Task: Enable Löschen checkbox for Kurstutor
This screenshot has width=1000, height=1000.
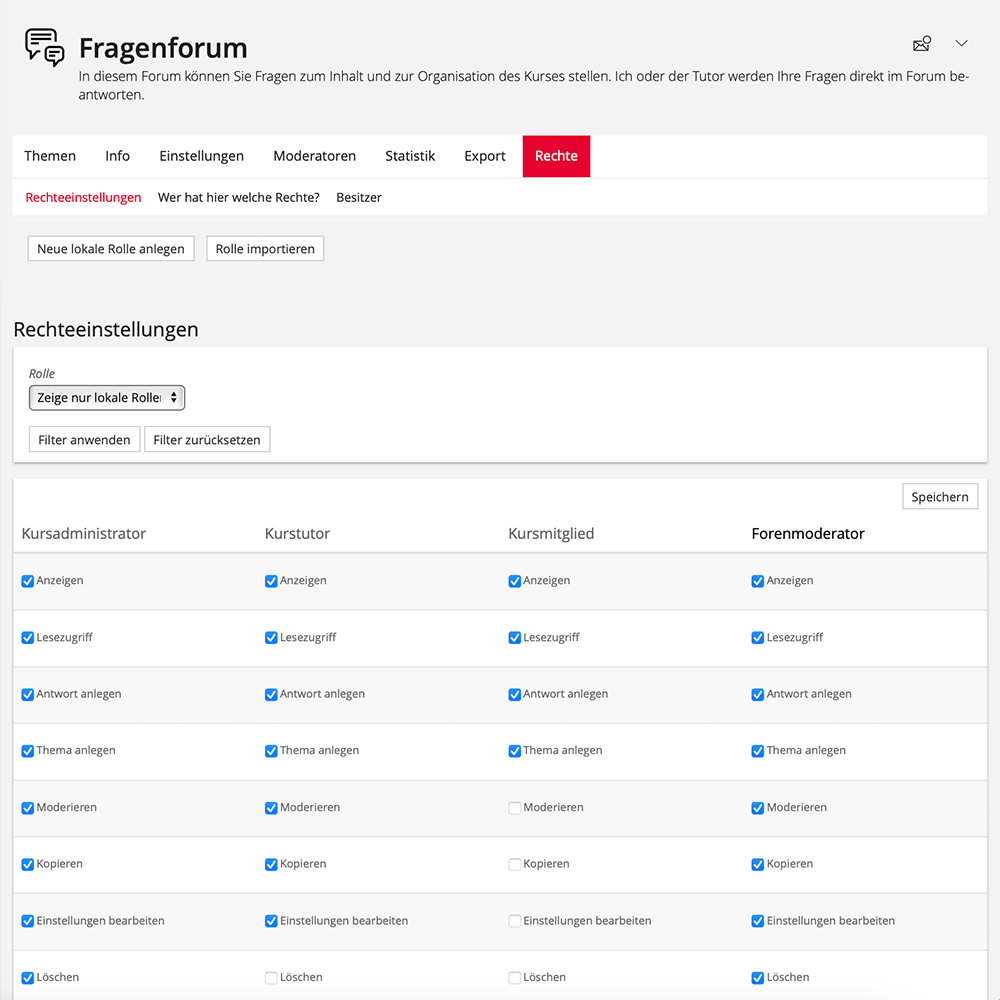Action: pyautogui.click(x=271, y=978)
